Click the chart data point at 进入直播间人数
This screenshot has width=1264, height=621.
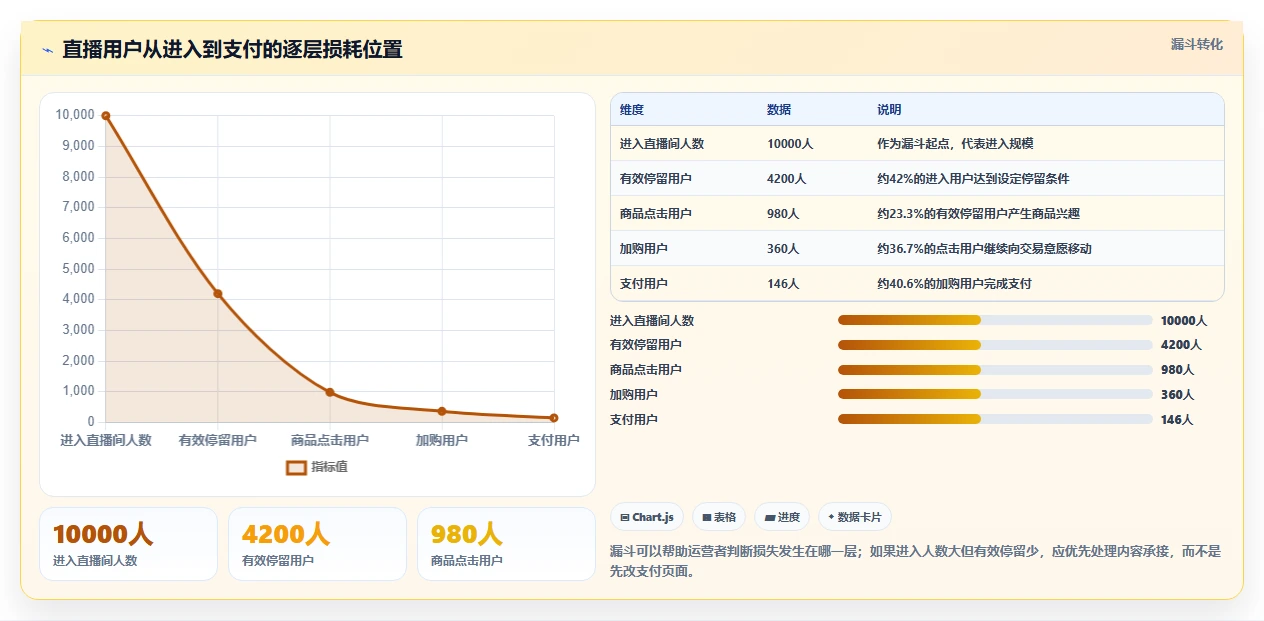coord(105,116)
